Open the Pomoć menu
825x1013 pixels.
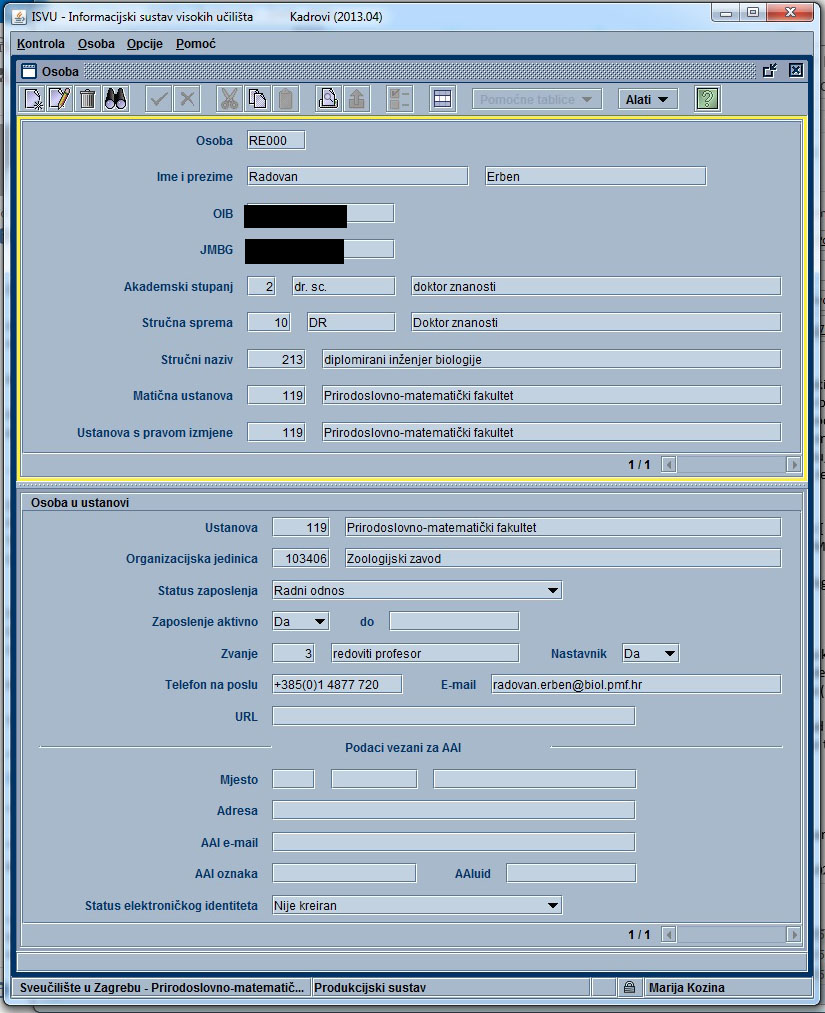click(196, 44)
